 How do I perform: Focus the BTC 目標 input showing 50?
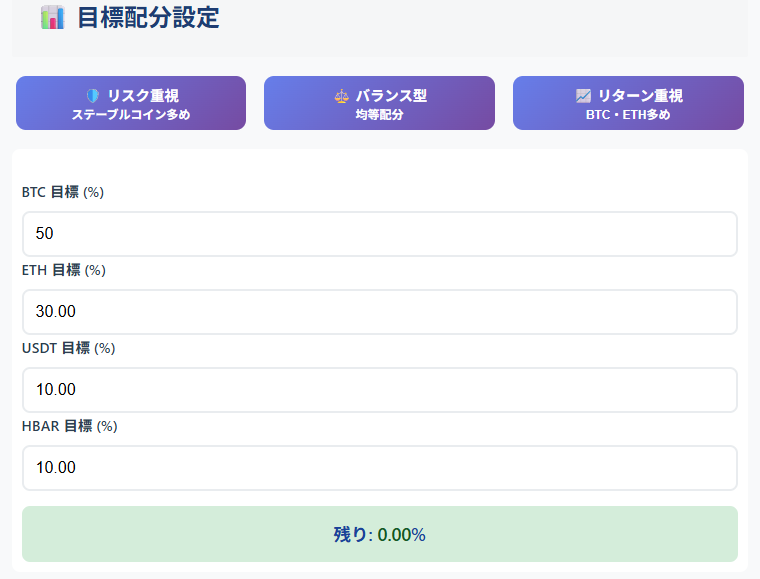(379, 234)
